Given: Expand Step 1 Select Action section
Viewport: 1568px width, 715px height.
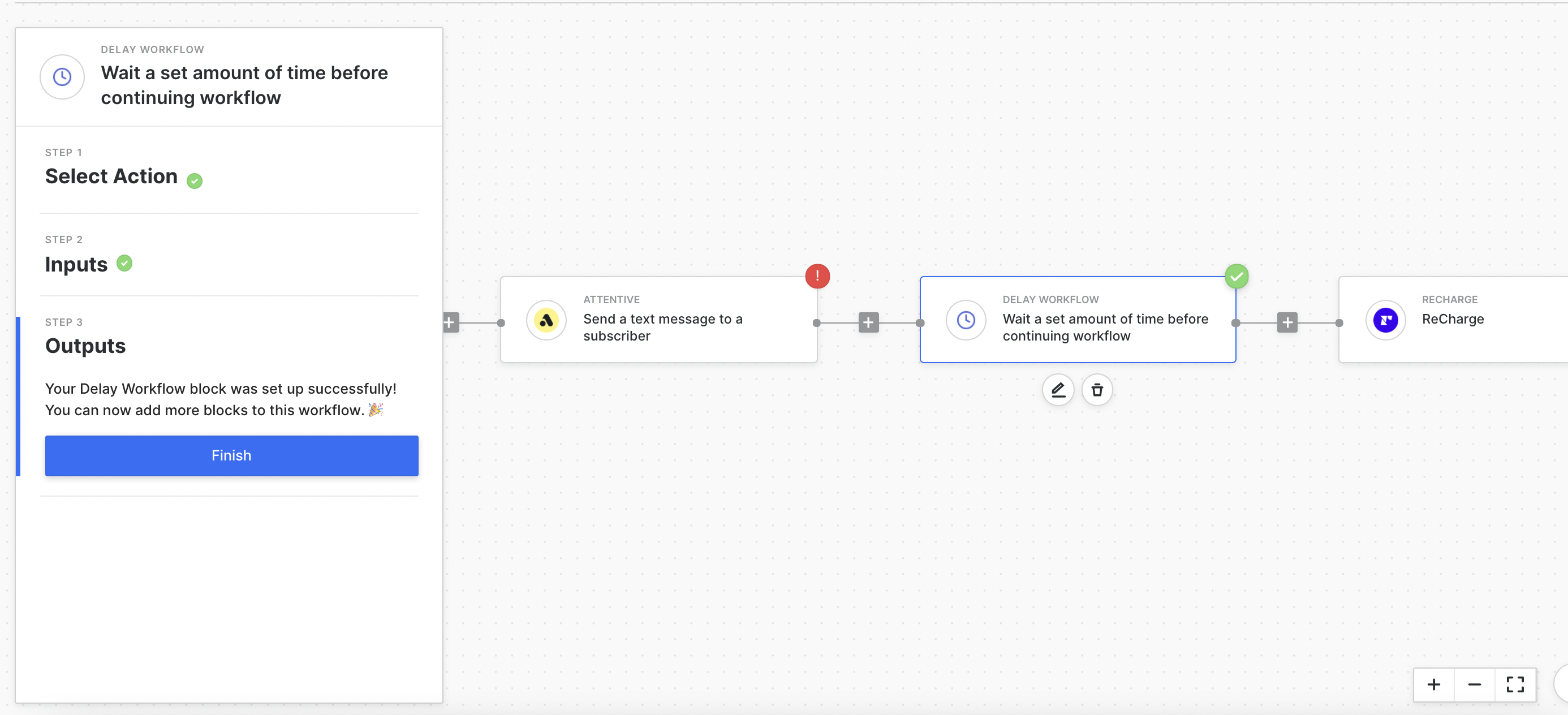Looking at the screenshot, I should pos(111,176).
